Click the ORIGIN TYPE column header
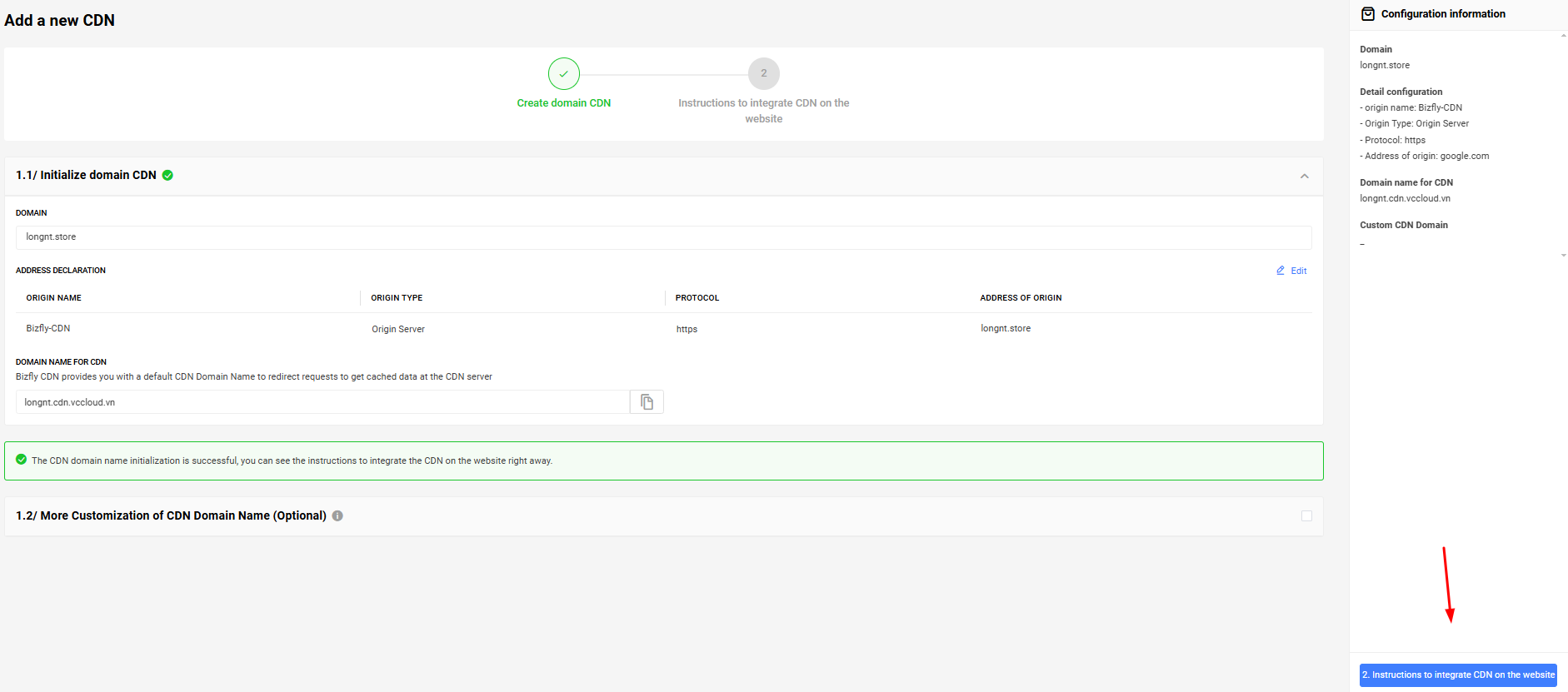This screenshot has height=692, width=1568. coord(397,298)
